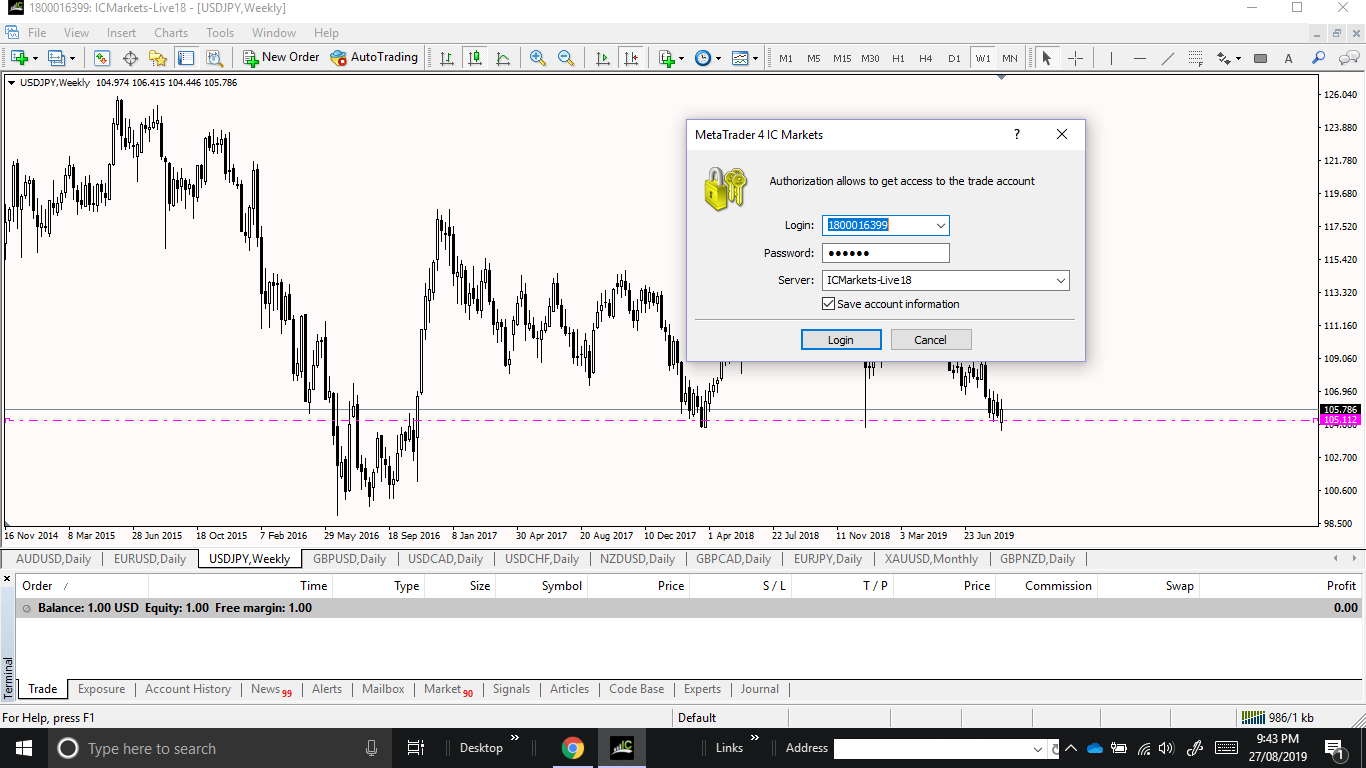Switch chart to Line Chart style
This screenshot has height=768, width=1366.
tap(503, 58)
